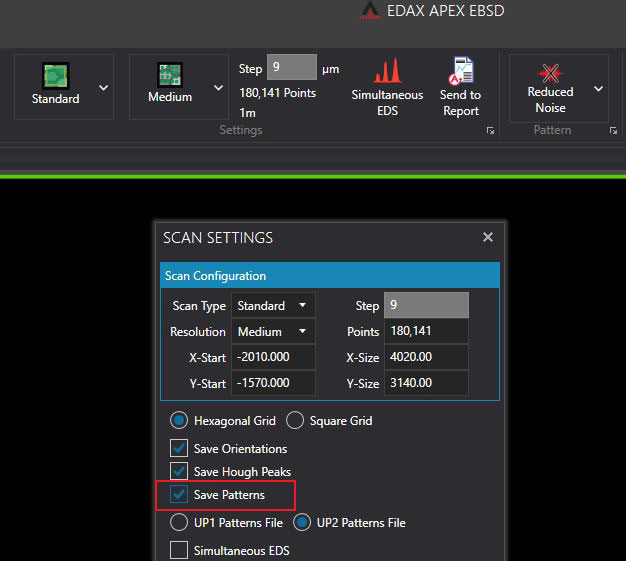The height and width of the screenshot is (561, 626).
Task: Click the Step field in the ribbon
Action: (x=291, y=69)
